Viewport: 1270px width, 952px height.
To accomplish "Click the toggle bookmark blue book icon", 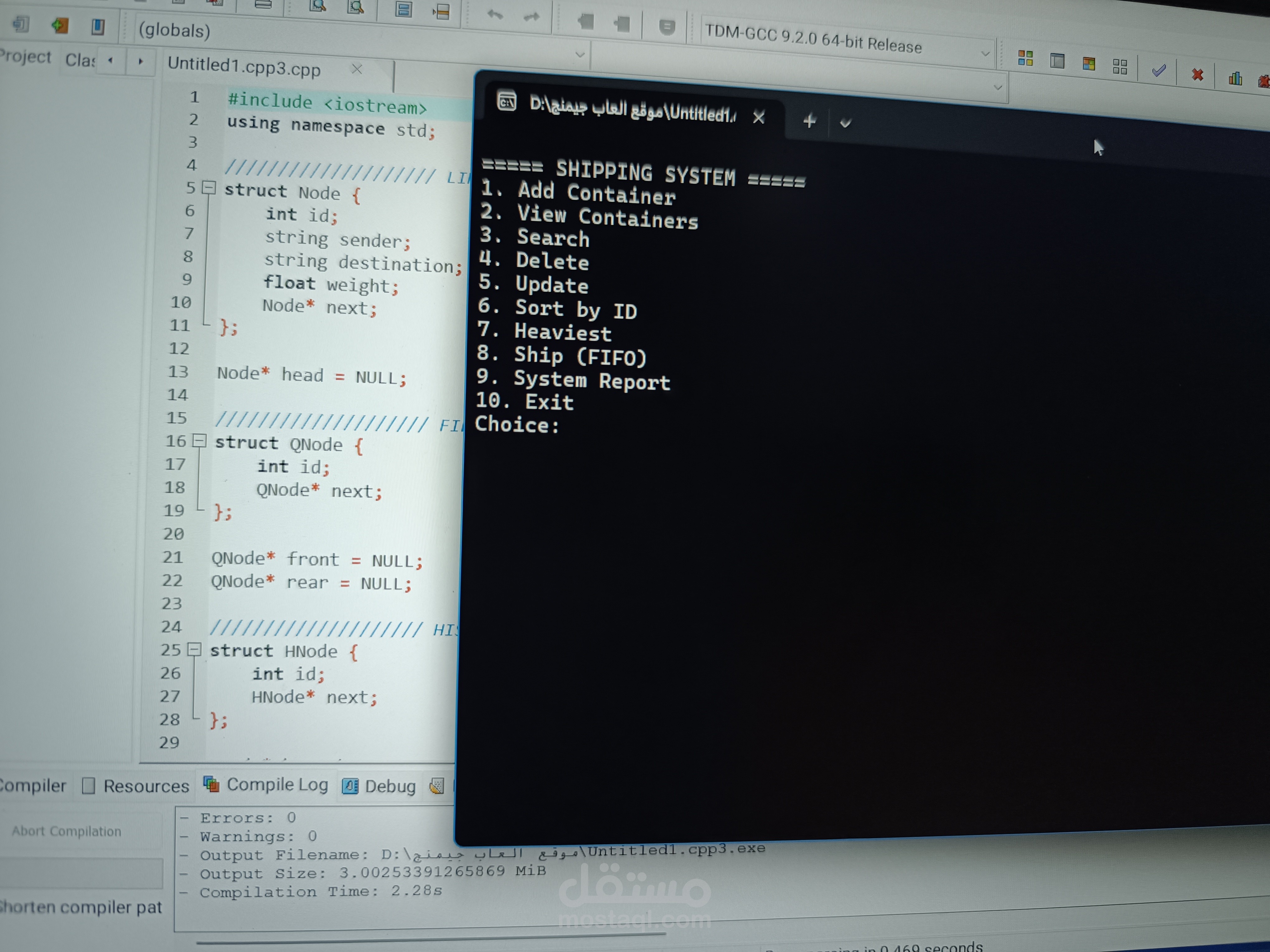I will (98, 26).
